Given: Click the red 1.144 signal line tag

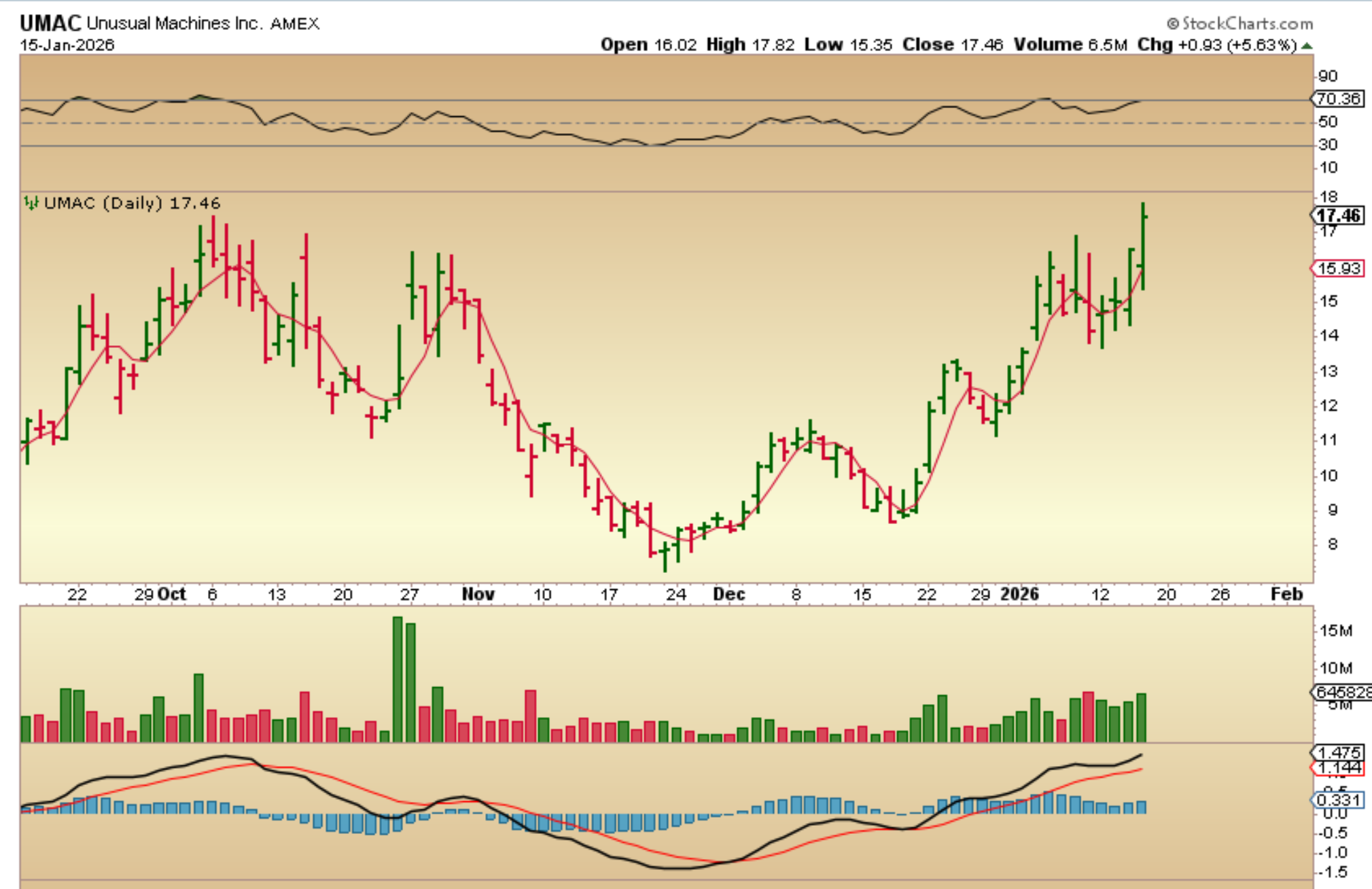Looking at the screenshot, I should click(1337, 768).
